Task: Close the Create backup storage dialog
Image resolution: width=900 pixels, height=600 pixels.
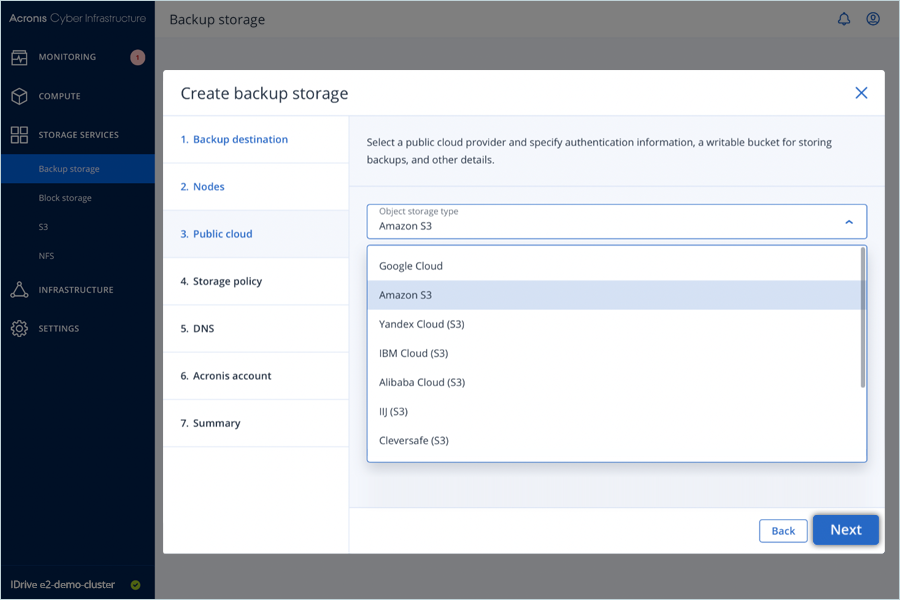Action: (x=861, y=93)
